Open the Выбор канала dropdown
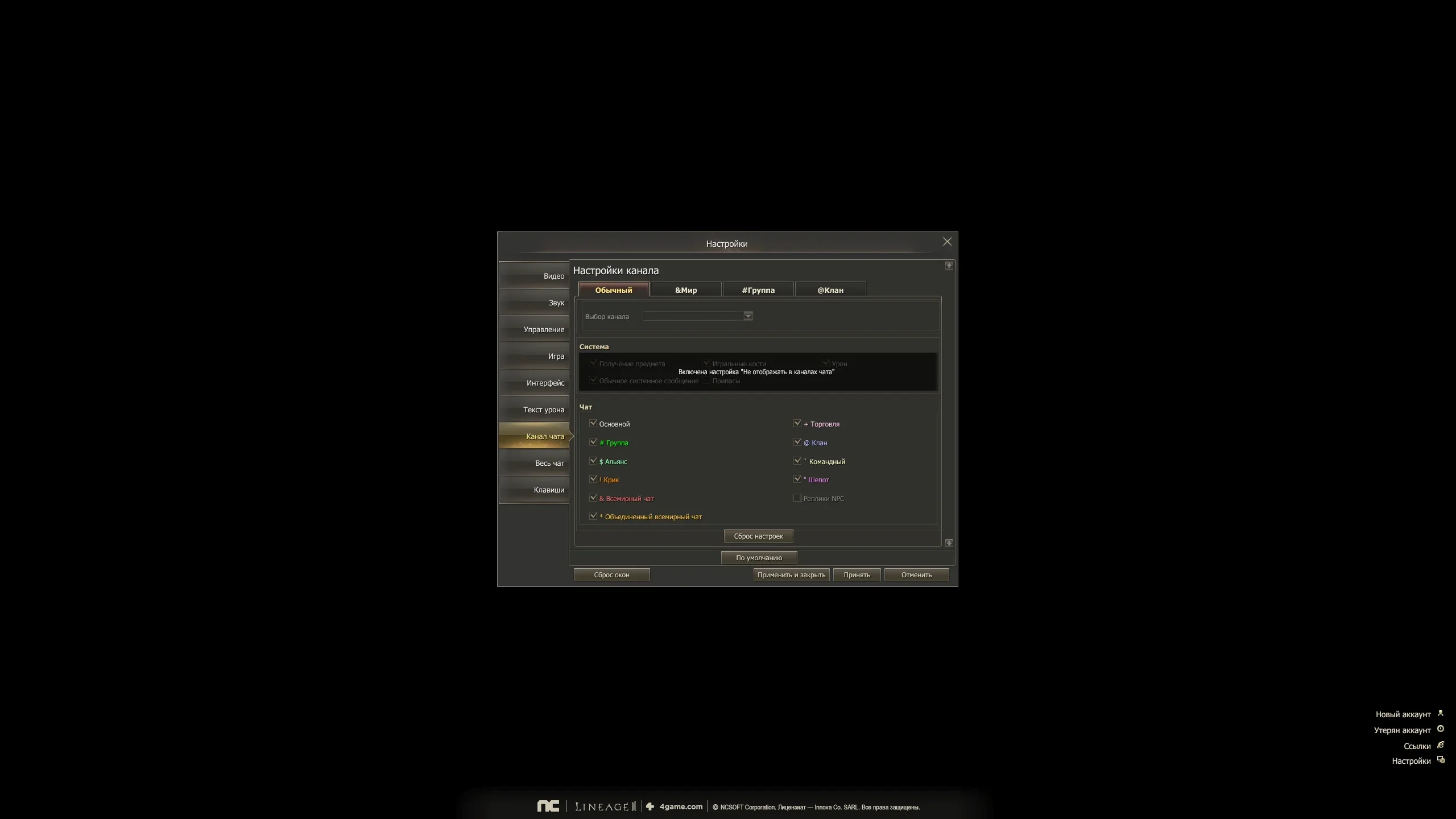This screenshot has width=1456, height=819. 698,316
